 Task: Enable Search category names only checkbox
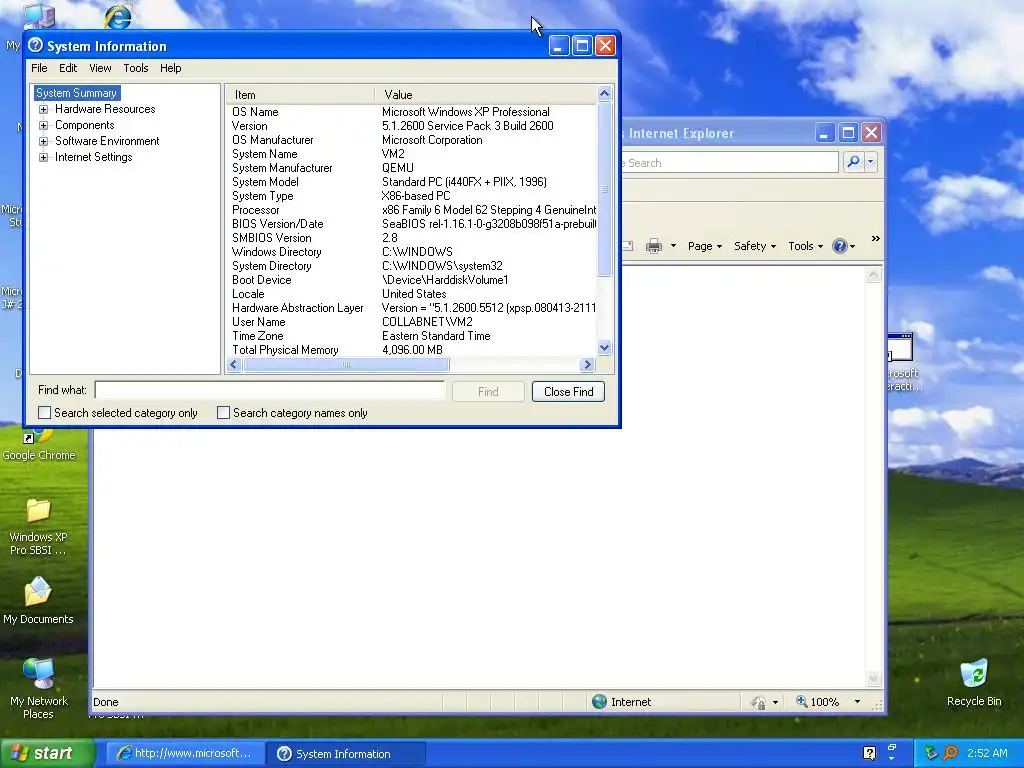(223, 413)
